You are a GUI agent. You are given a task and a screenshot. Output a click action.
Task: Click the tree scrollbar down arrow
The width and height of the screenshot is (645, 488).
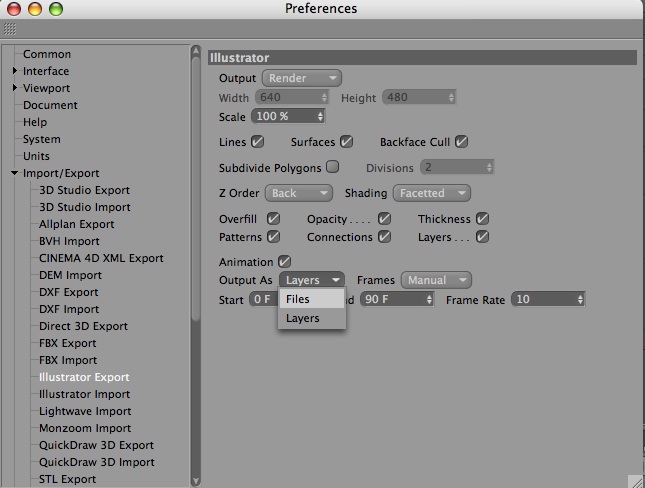click(x=196, y=480)
